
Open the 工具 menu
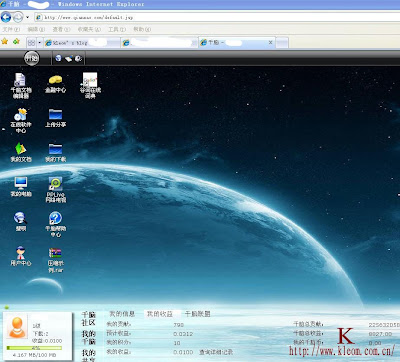coord(117,30)
